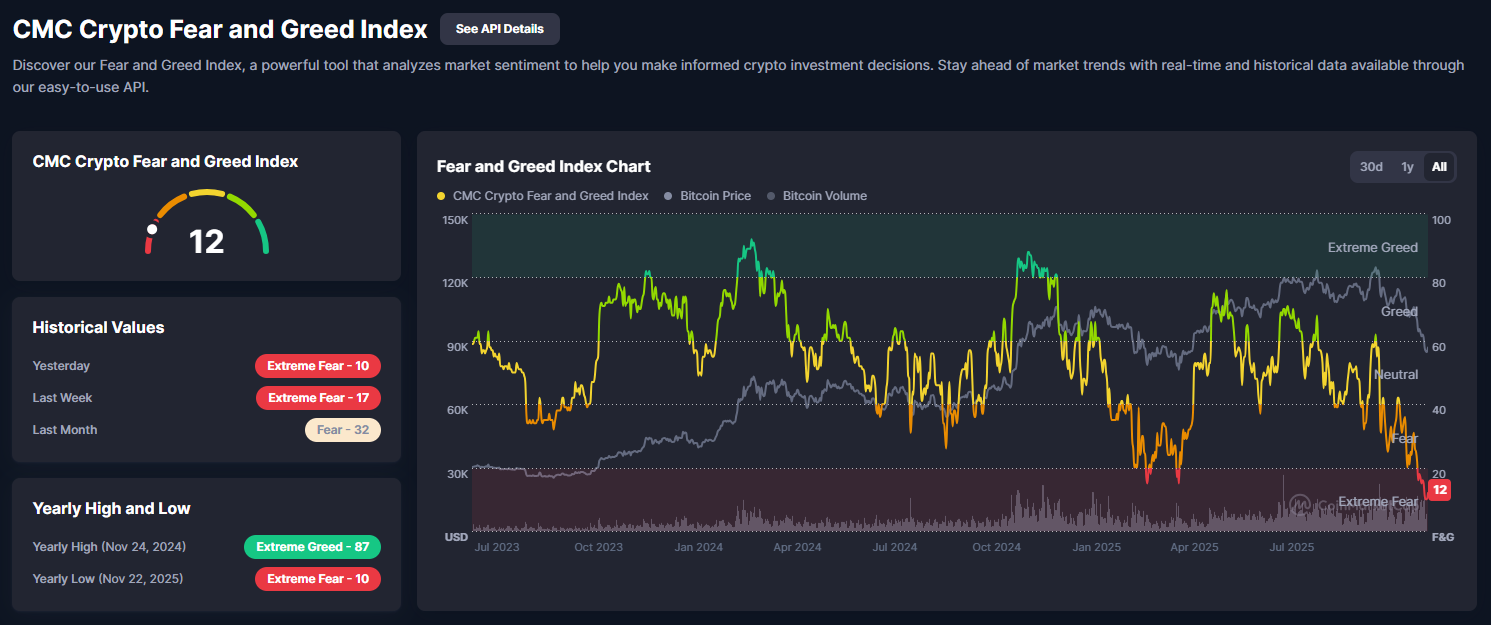Click the Jan 2025 x-axis label

point(1096,547)
